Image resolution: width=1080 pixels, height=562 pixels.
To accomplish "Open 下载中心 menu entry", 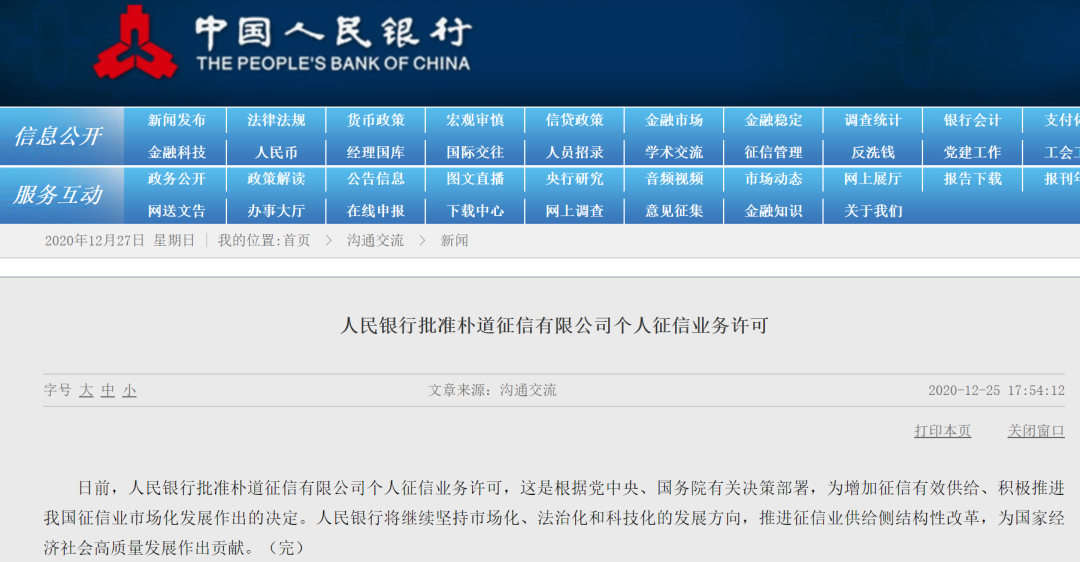I will [x=475, y=211].
